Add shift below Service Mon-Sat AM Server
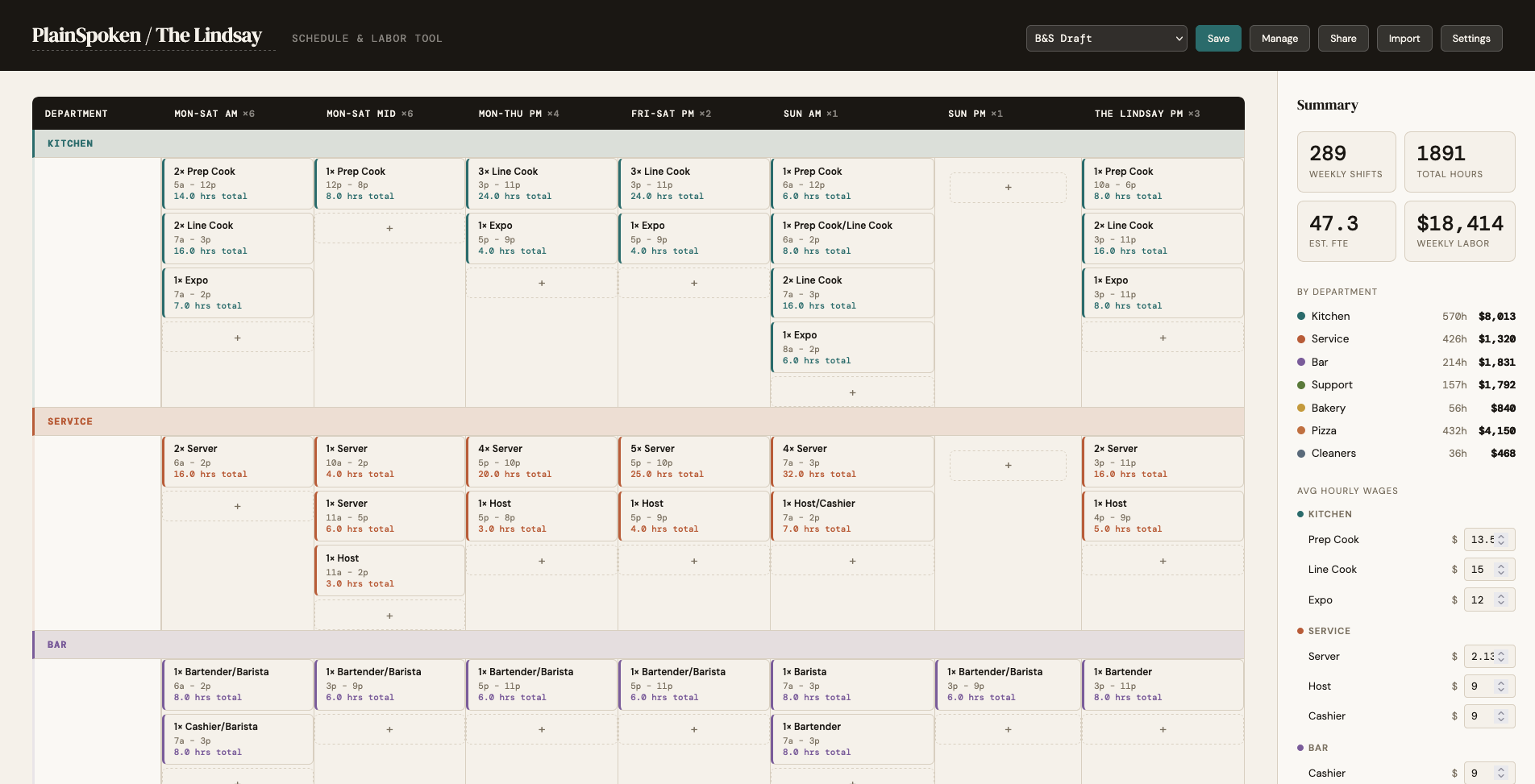1535x784 pixels. pyautogui.click(x=237, y=507)
